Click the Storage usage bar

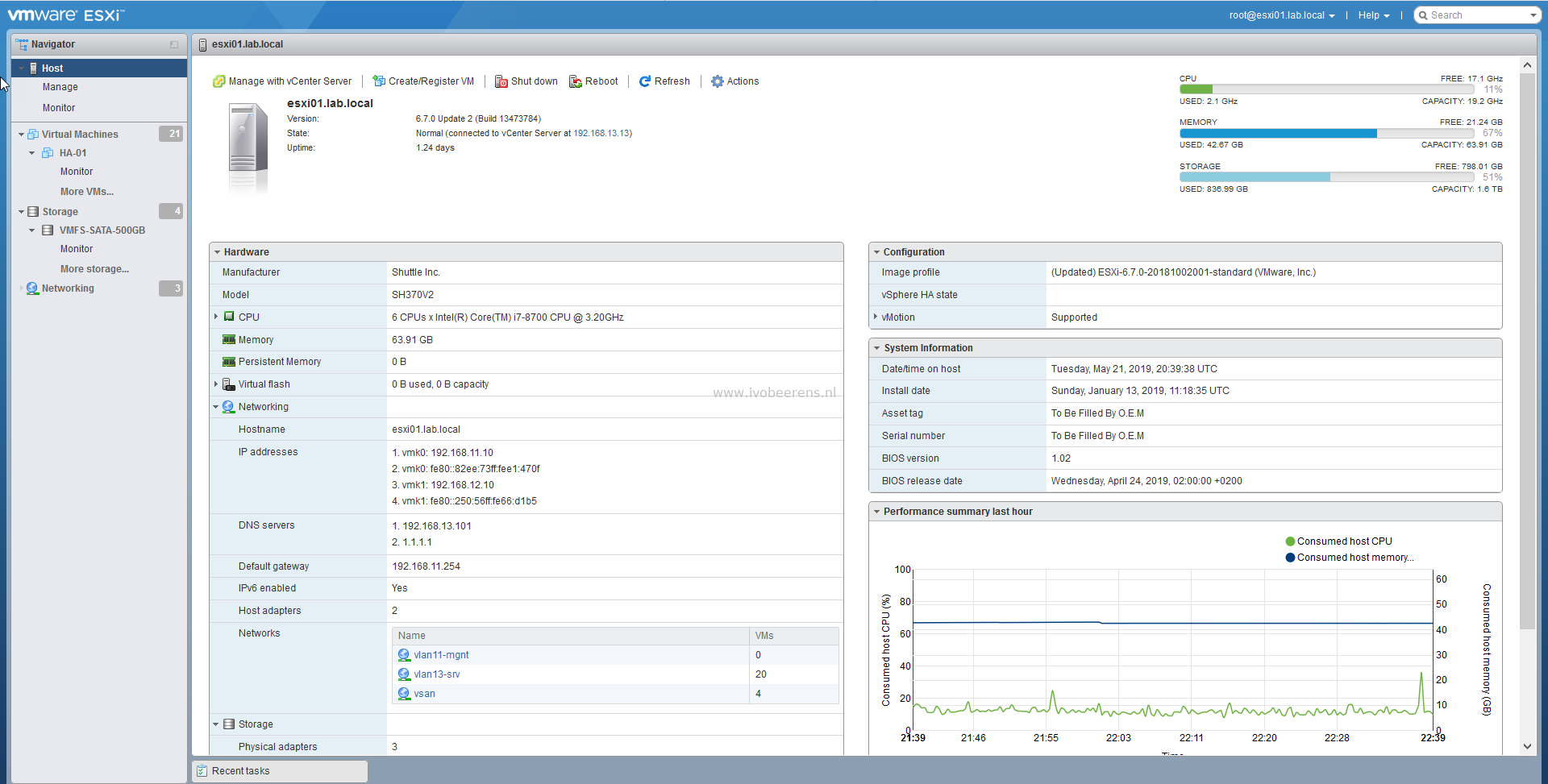(1326, 177)
